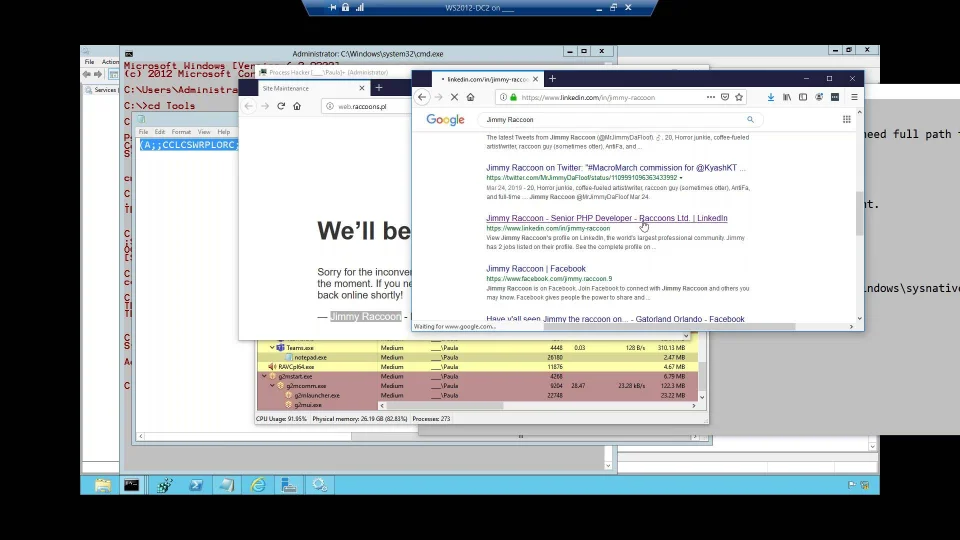Open Firefox home in the LinkedIn window

point(470,97)
